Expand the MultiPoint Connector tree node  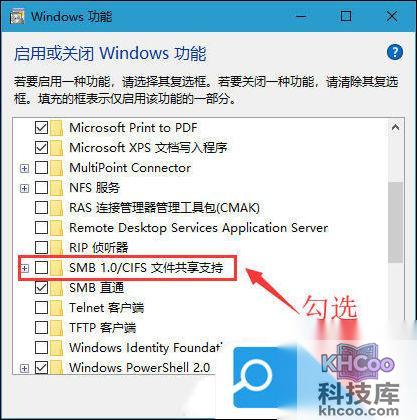coord(24,168)
